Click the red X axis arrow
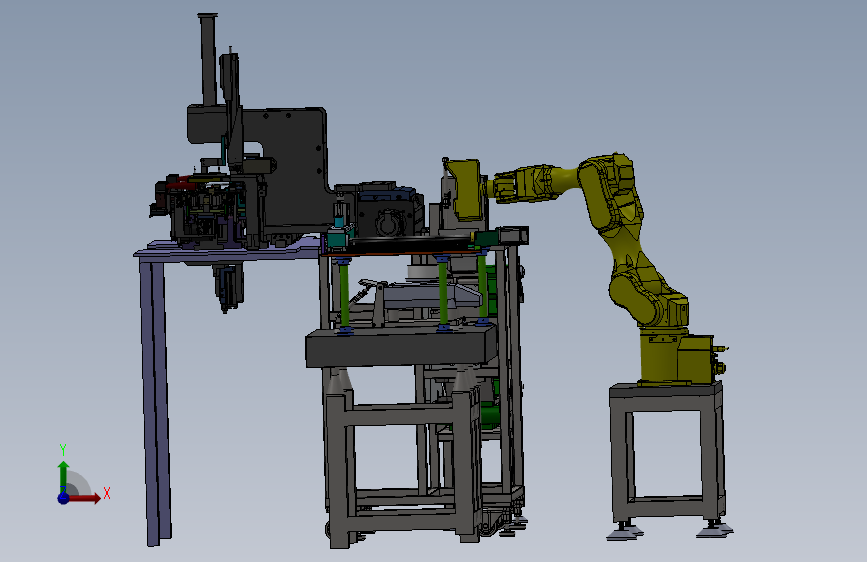The width and height of the screenshot is (867, 562). pyautogui.click(x=84, y=498)
